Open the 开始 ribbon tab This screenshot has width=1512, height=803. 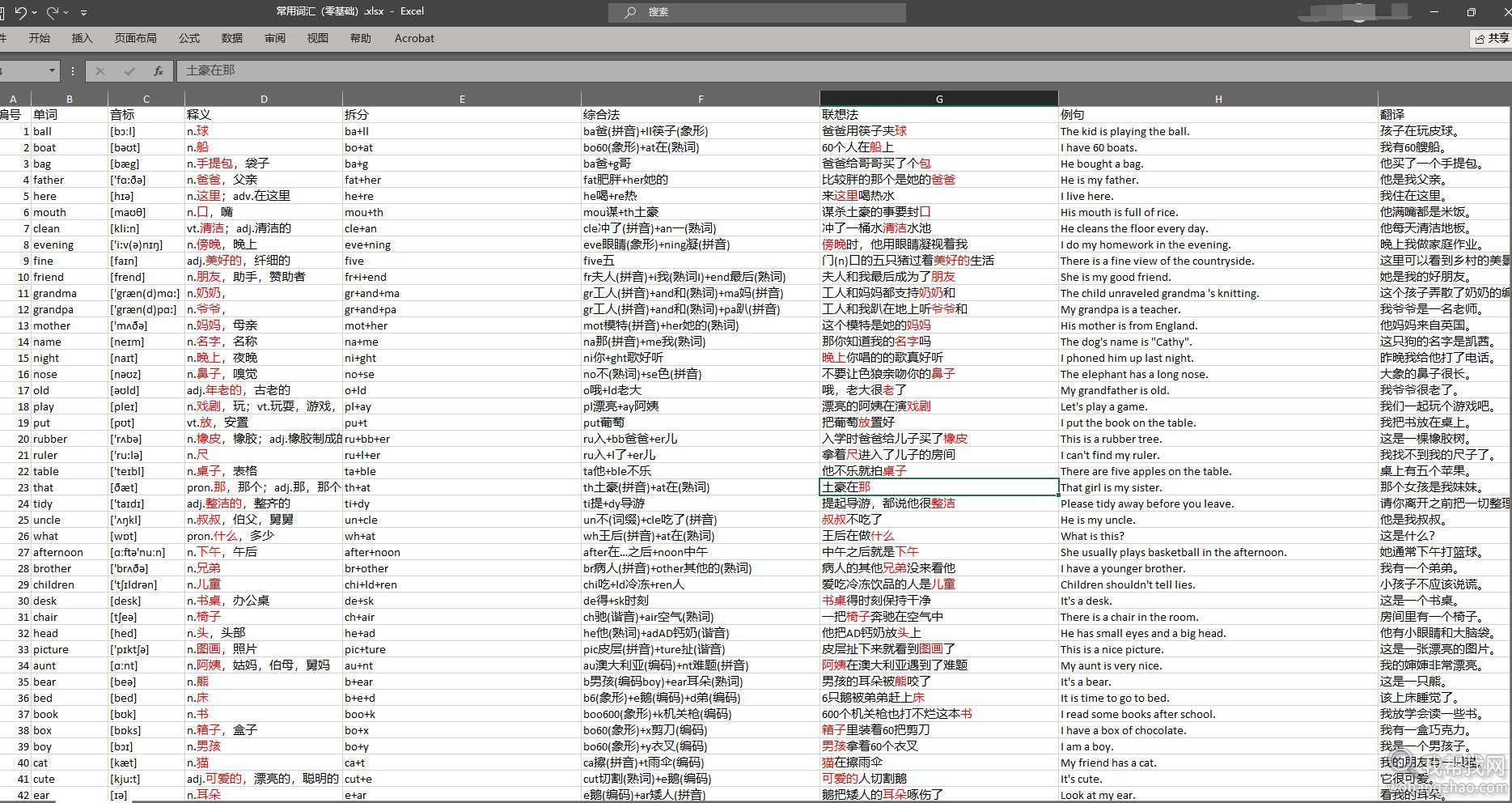(x=40, y=38)
